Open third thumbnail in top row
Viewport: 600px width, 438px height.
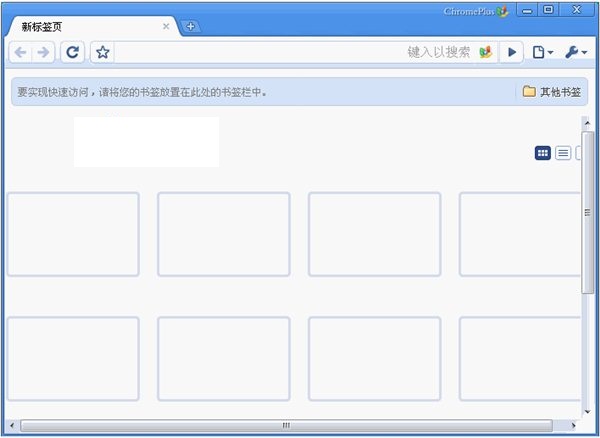(375, 234)
